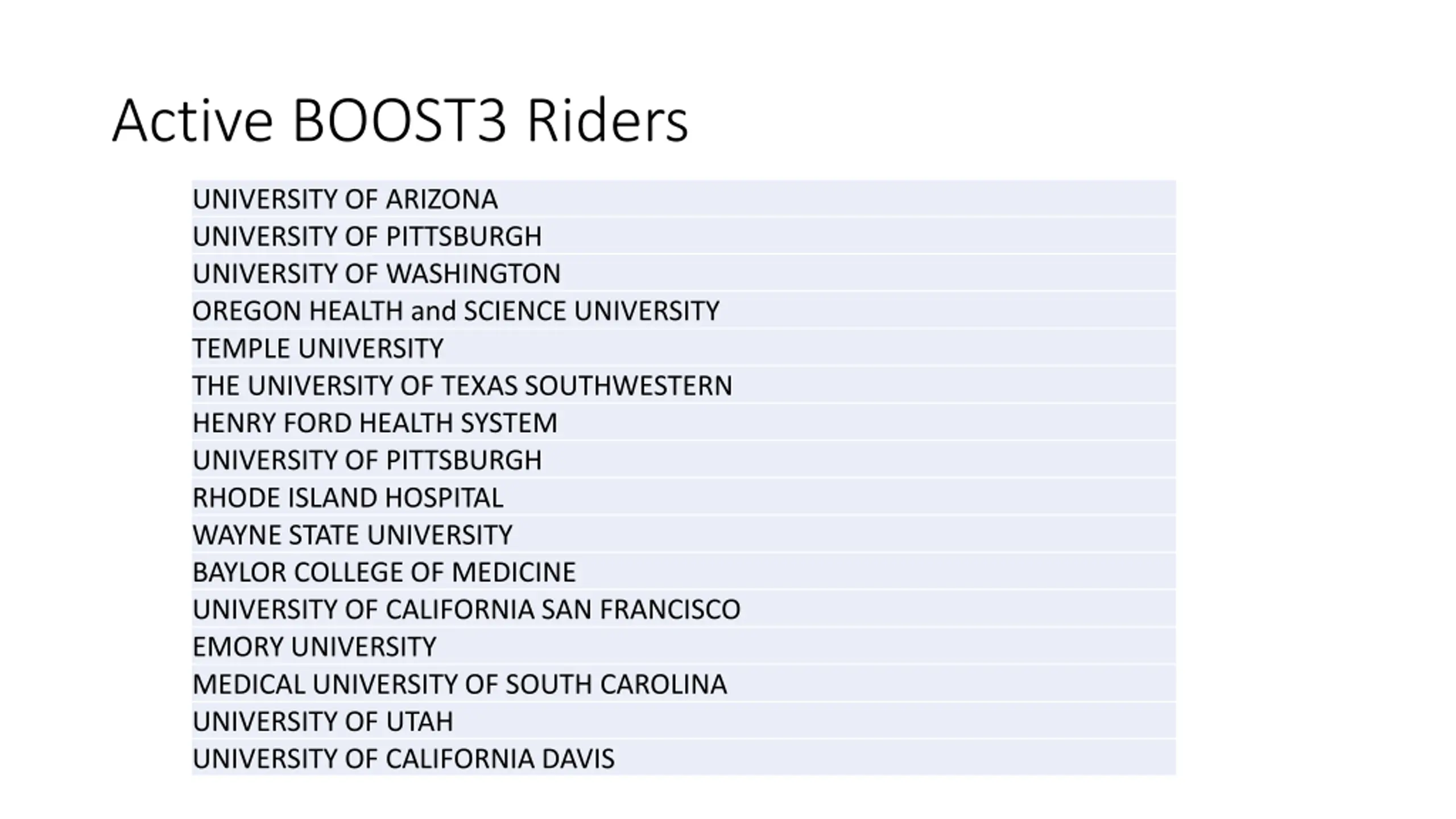This screenshot has width=1456, height=819.
Task: Select Oregon Health and Science University row
Action: pos(684,311)
